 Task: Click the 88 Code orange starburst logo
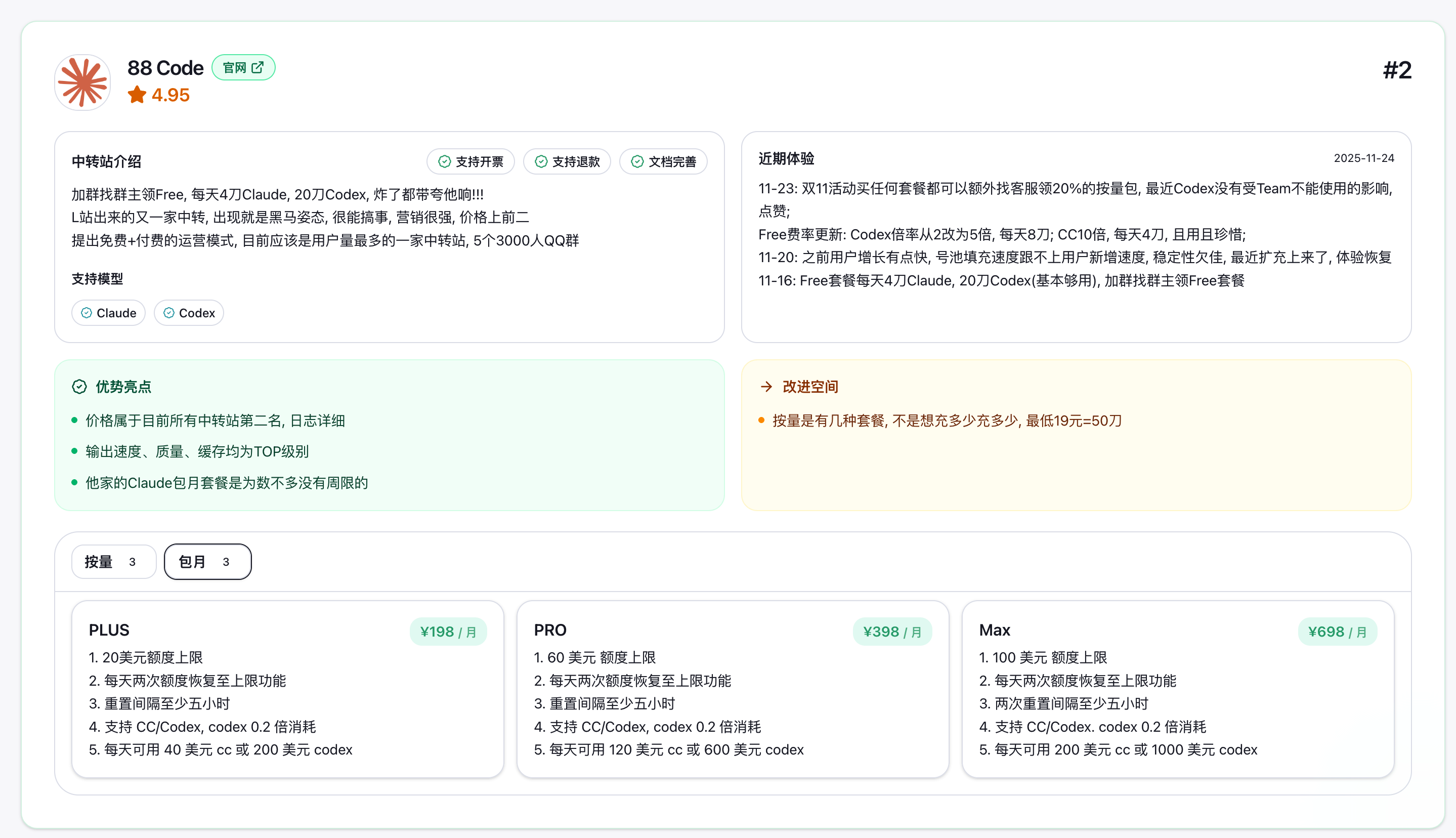coord(83,82)
